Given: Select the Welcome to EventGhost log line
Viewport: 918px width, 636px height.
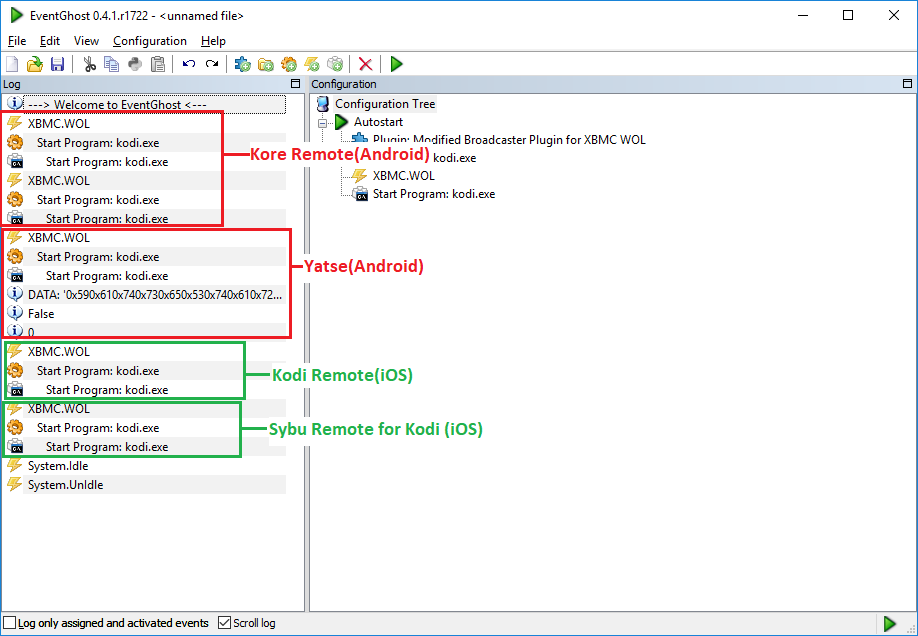Looking at the screenshot, I should click(x=155, y=105).
